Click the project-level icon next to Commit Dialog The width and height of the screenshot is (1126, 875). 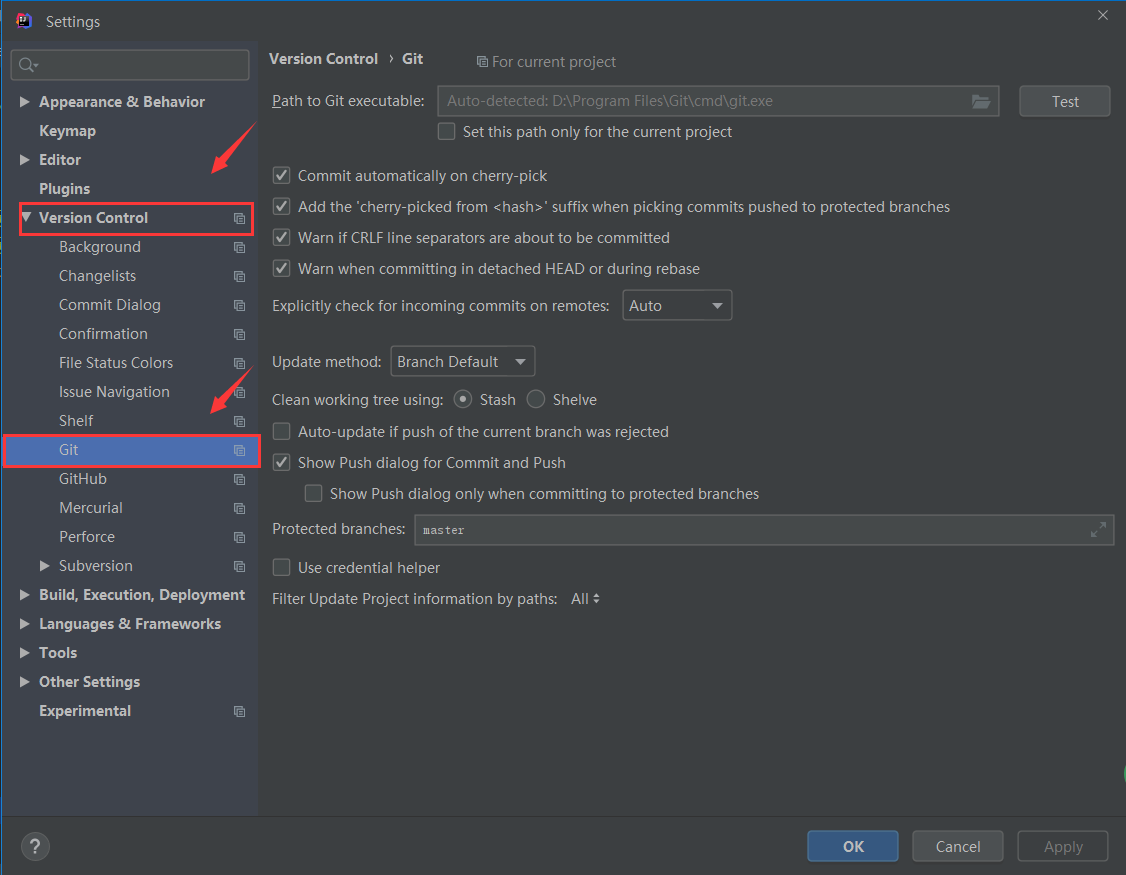[240, 305]
